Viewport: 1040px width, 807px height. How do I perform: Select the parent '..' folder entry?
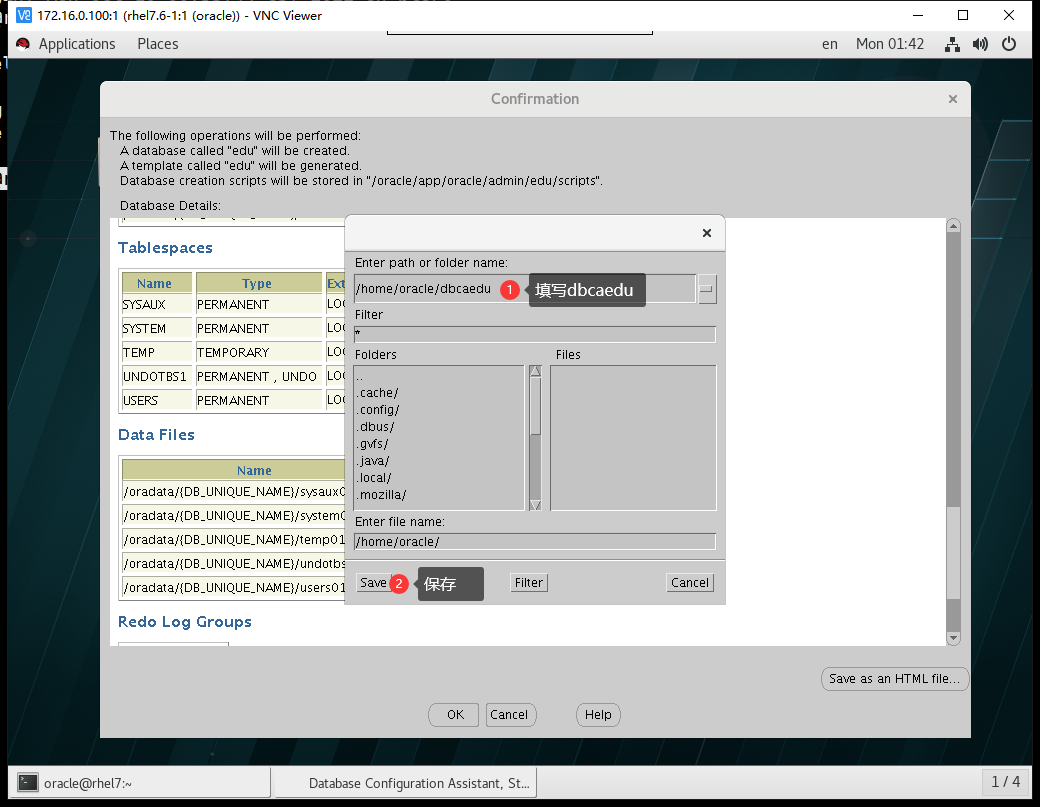tap(360, 376)
